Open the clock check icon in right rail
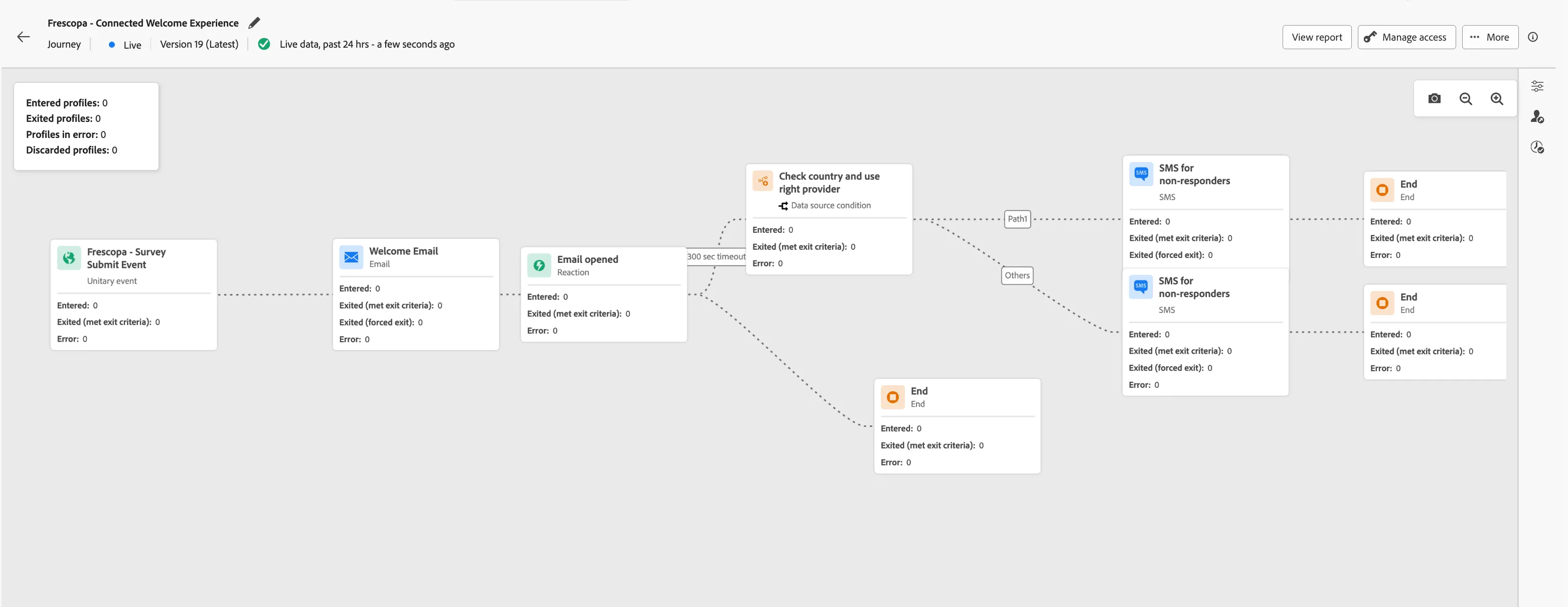The width and height of the screenshot is (1568, 607). click(x=1537, y=146)
